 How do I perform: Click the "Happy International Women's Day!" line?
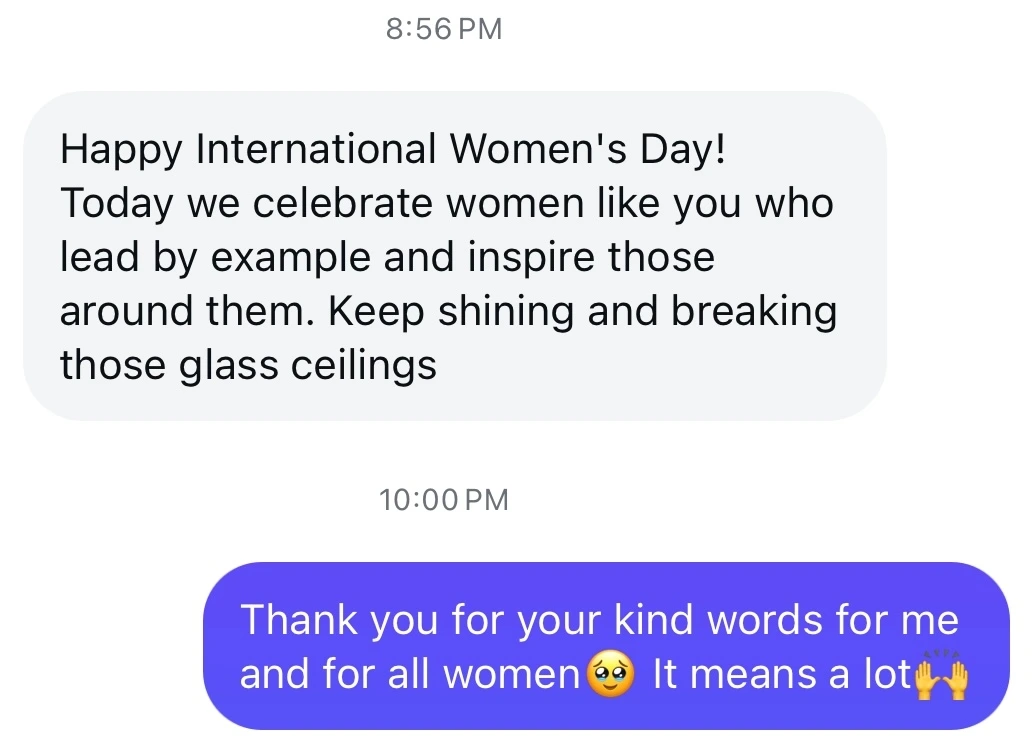[x=392, y=149]
